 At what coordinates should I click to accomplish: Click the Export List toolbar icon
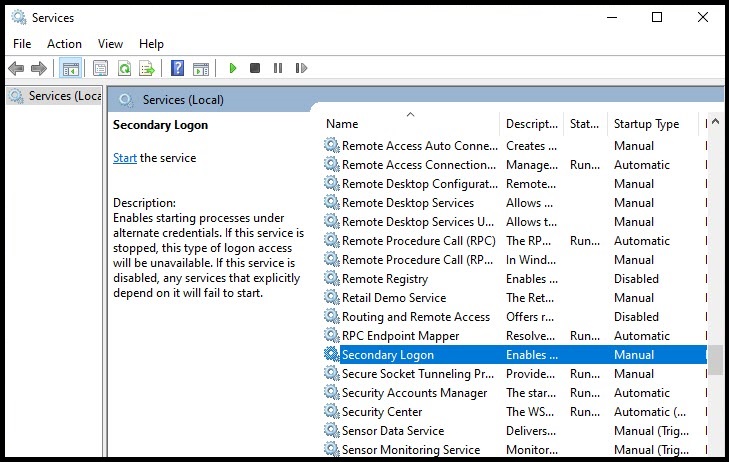pyautogui.click(x=147, y=69)
